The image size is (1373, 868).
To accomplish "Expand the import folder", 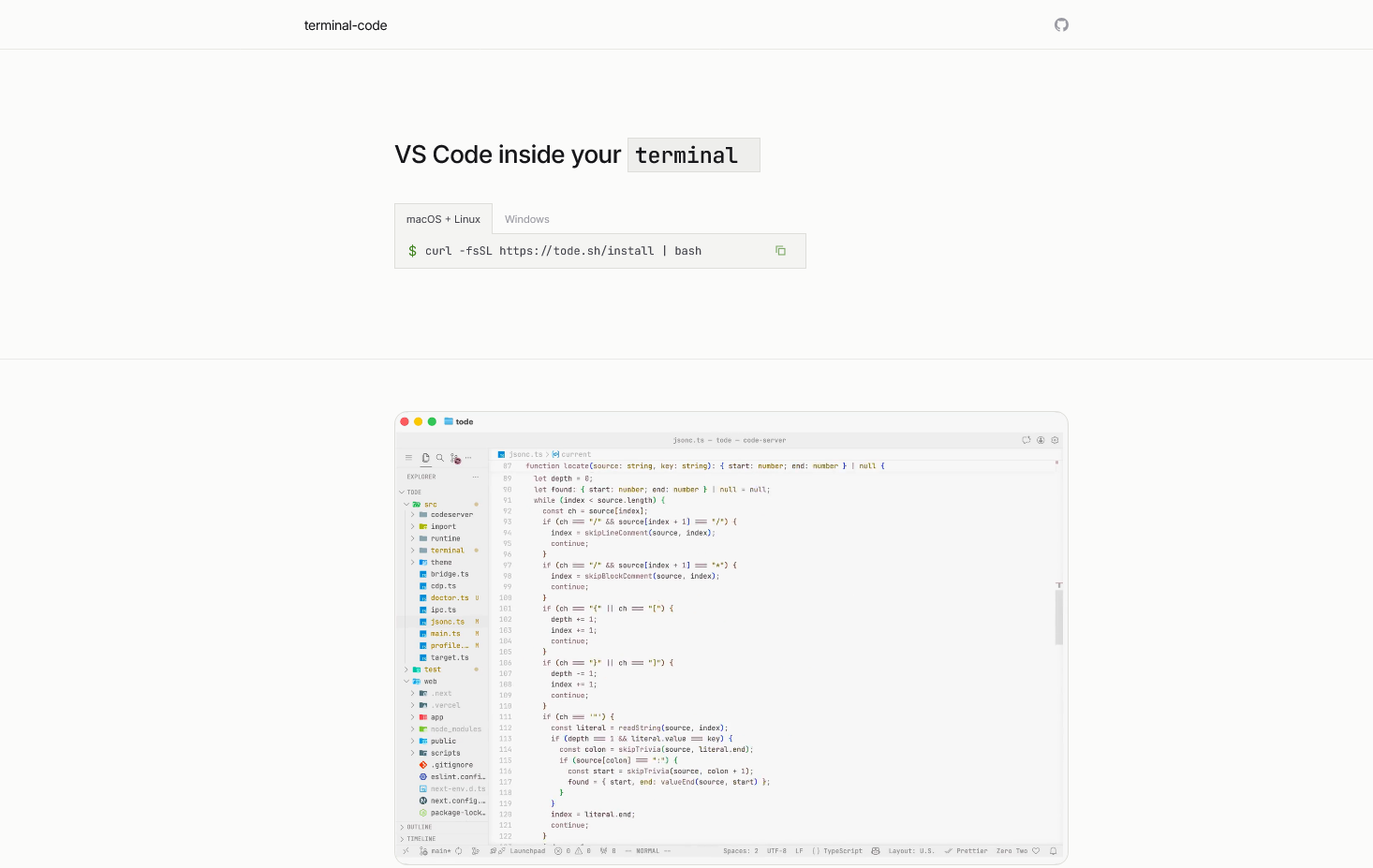I will coord(412,527).
